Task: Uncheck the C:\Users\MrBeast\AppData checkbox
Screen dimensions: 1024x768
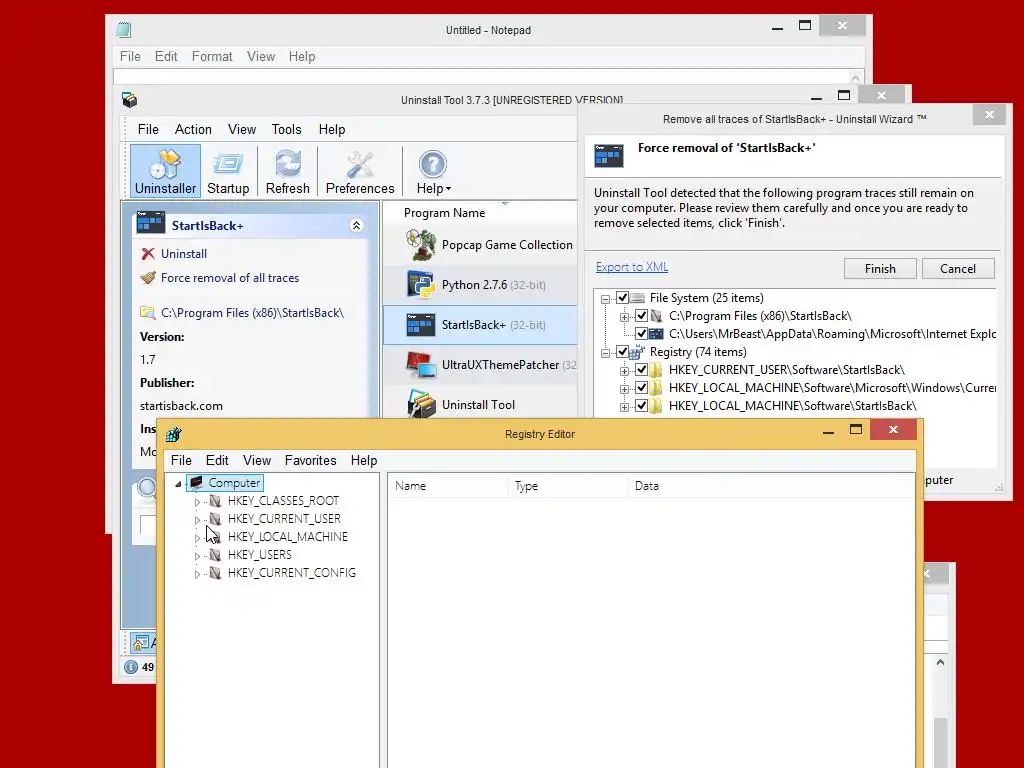Action: click(641, 334)
